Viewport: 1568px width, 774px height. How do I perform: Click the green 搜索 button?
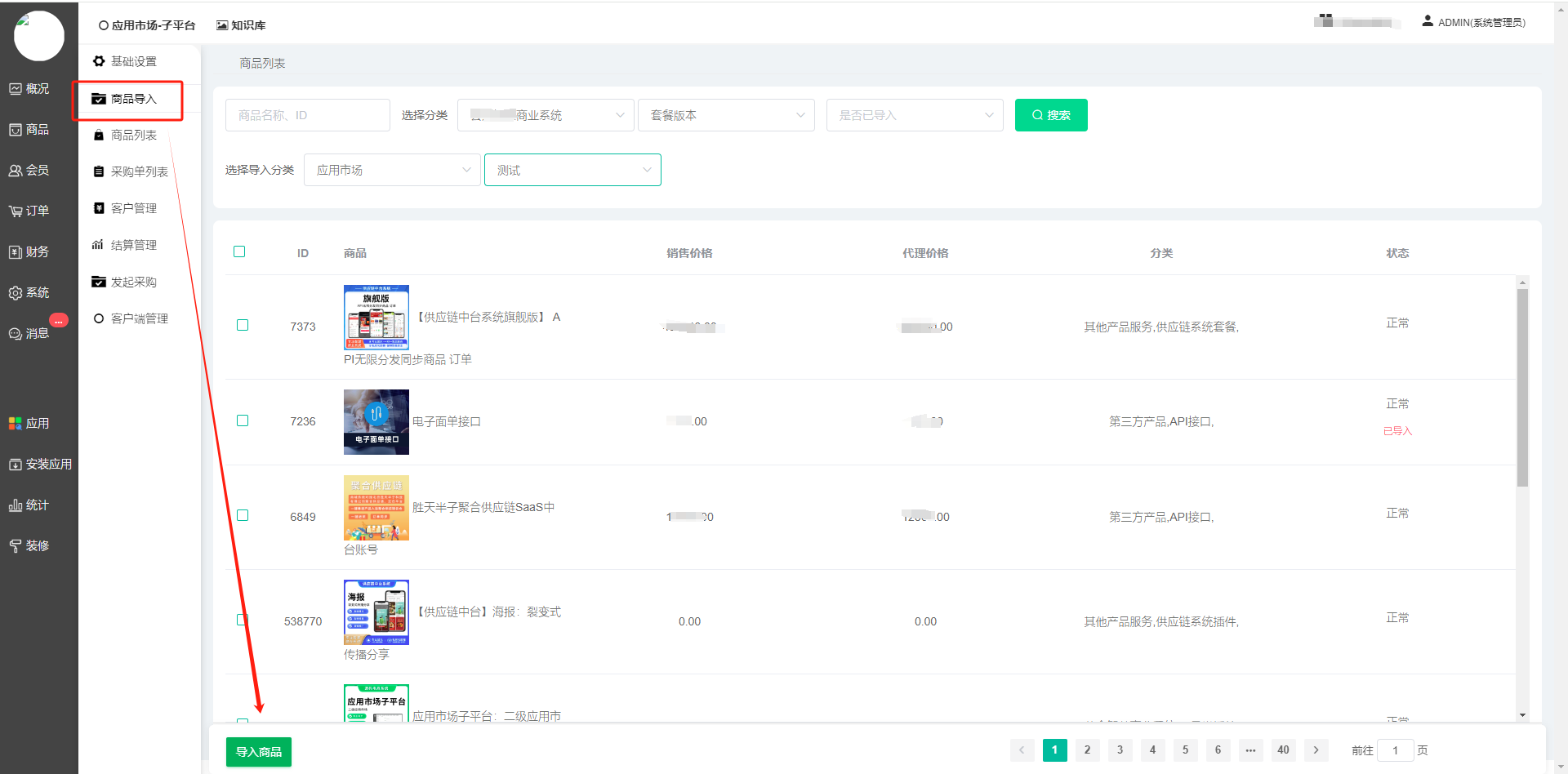pyautogui.click(x=1050, y=115)
